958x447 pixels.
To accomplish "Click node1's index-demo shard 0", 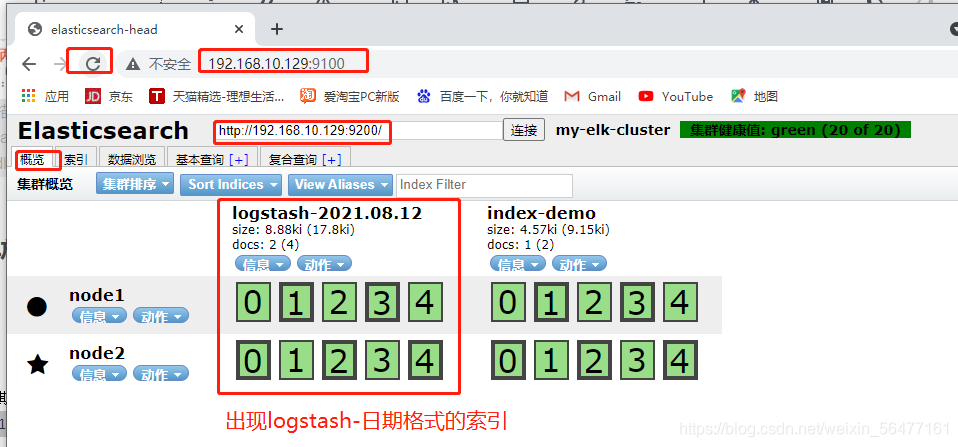I will [508, 302].
